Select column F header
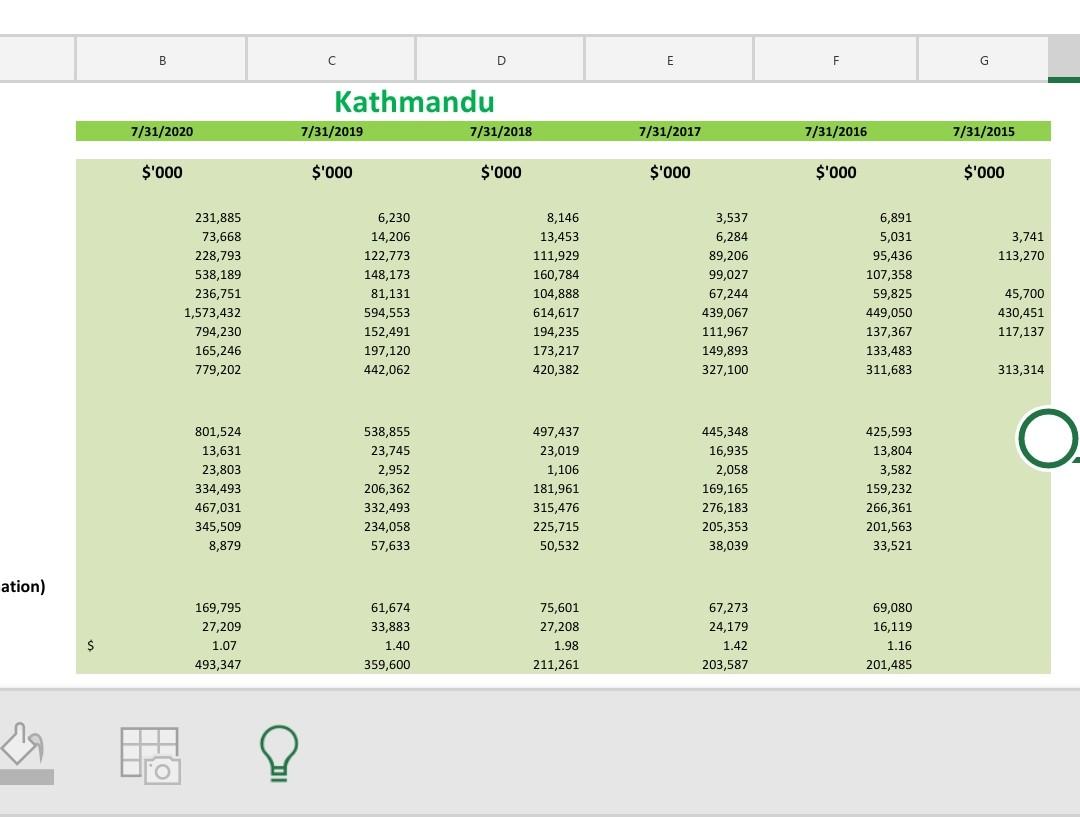The height and width of the screenshot is (817, 1080). 835,61
